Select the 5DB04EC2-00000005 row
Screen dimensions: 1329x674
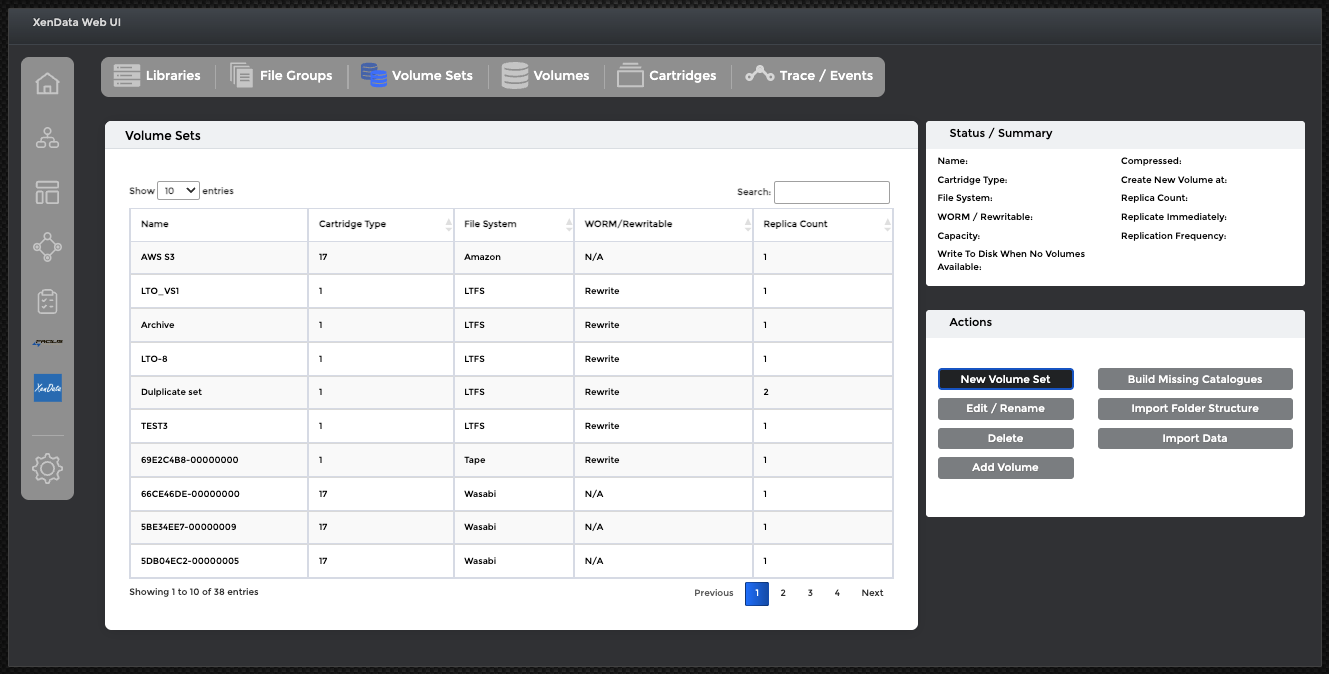tap(511, 561)
